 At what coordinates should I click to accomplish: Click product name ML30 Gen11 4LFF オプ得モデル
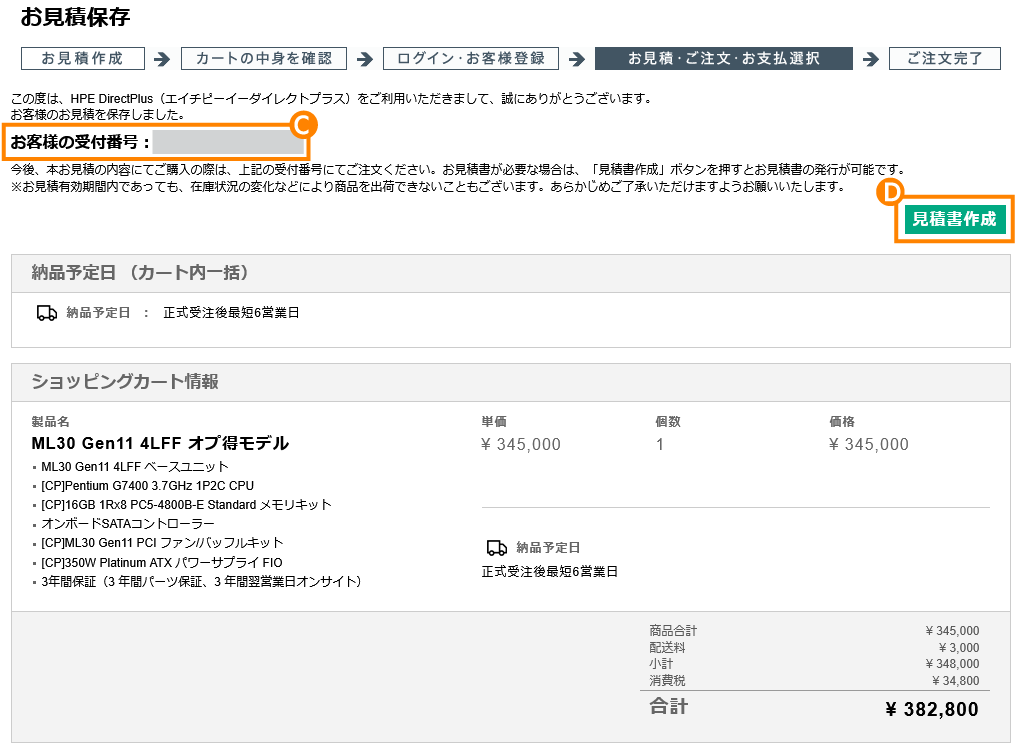[x=160, y=444]
